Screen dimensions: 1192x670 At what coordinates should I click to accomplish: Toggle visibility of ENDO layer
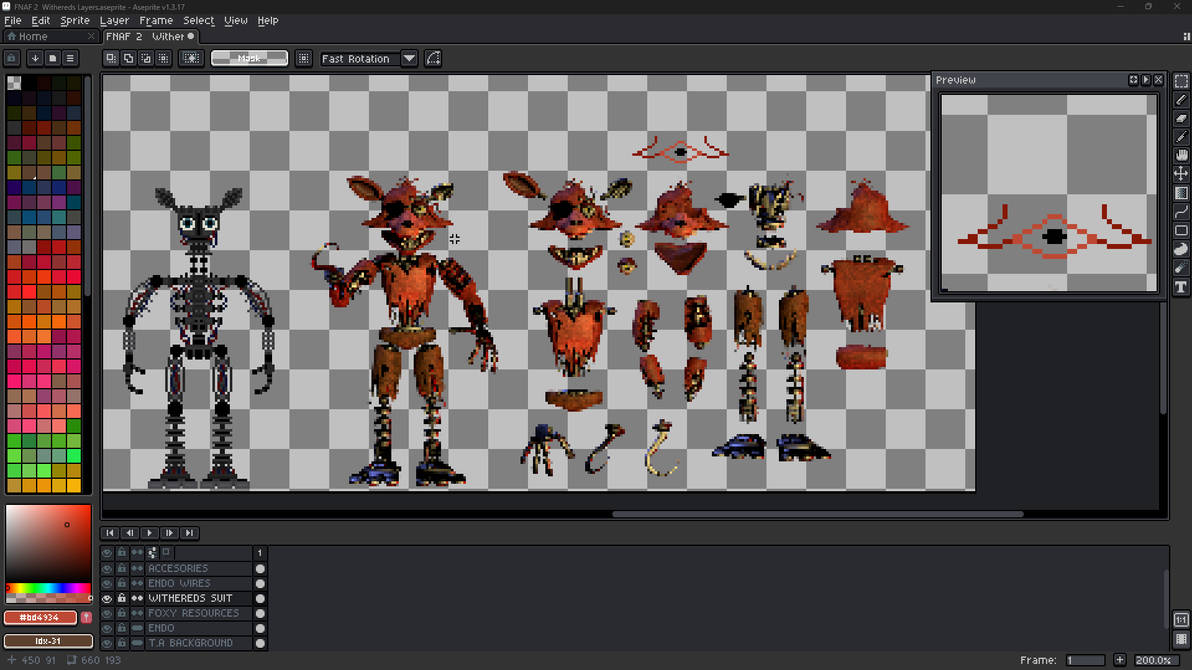(x=106, y=628)
